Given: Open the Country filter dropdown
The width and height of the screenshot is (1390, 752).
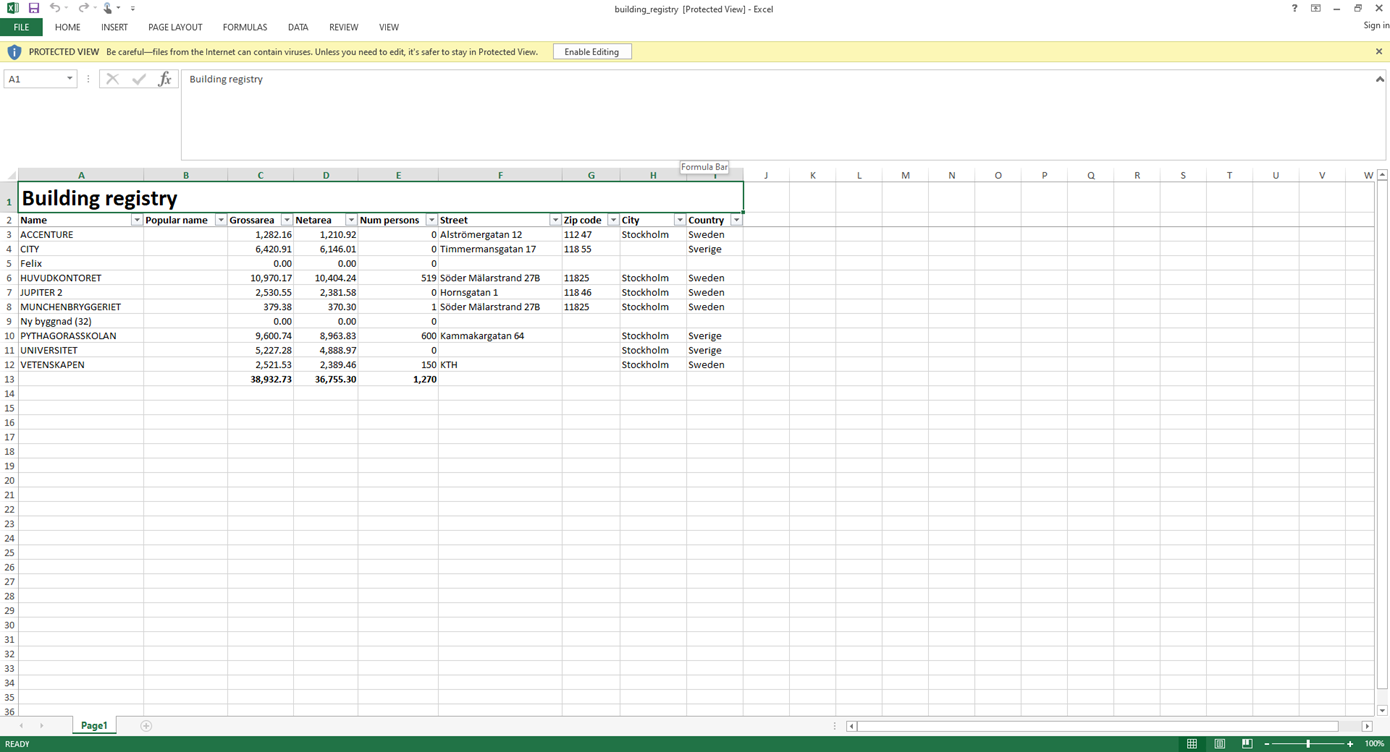Looking at the screenshot, I should click(737, 220).
